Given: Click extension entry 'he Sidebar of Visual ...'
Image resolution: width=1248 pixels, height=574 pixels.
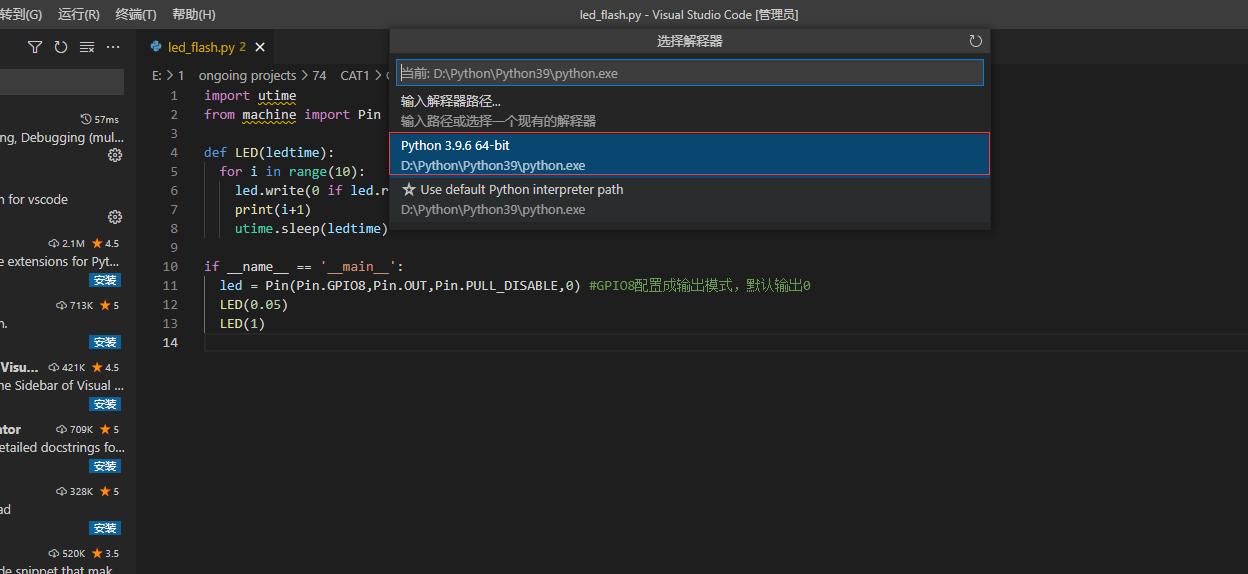Looking at the screenshot, I should point(62,385).
